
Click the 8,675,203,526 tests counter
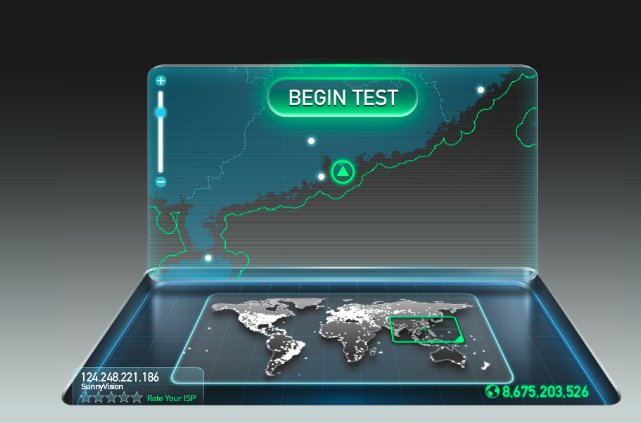point(545,392)
